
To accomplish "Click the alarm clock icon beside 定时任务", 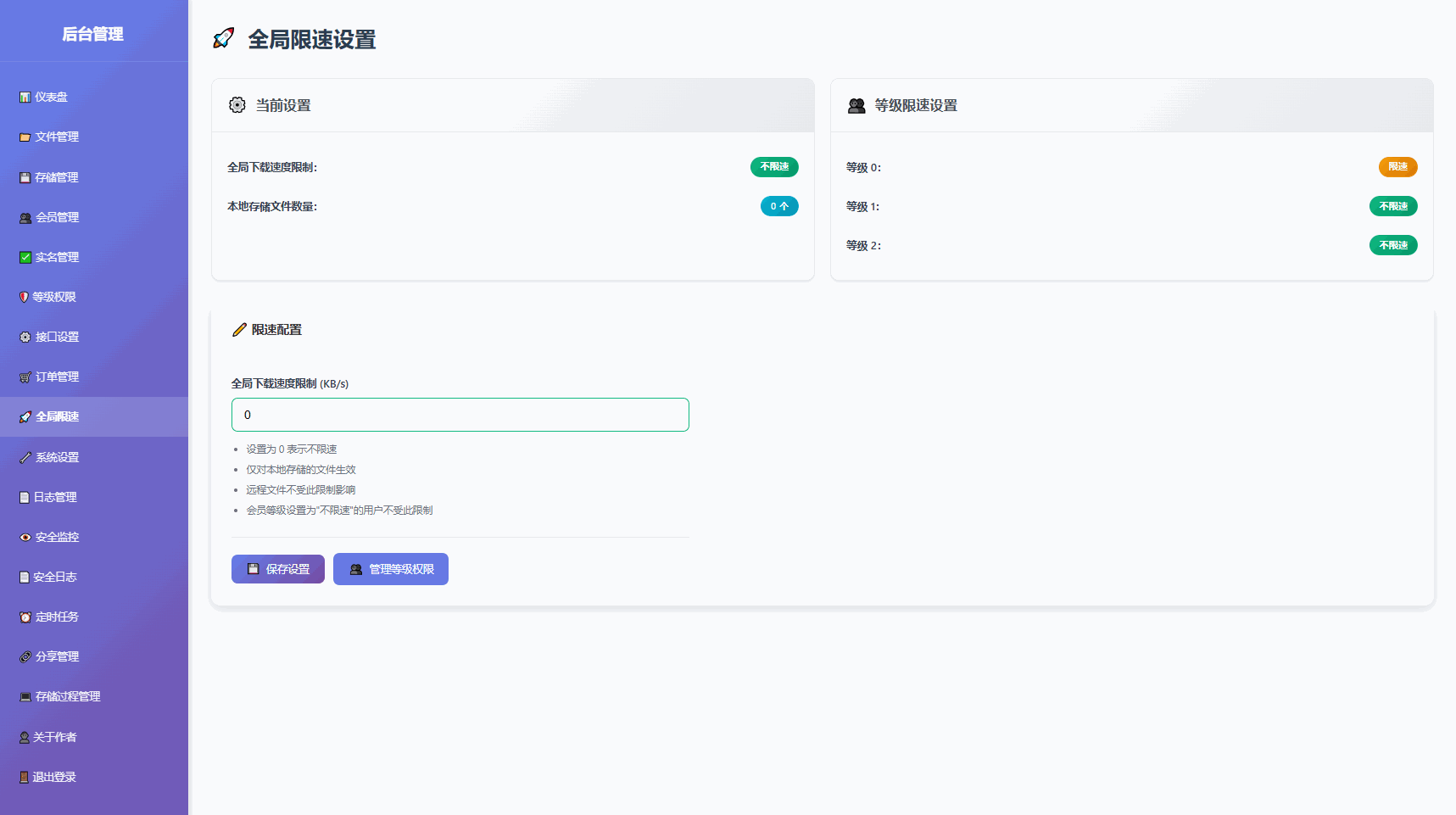I will coord(25,617).
